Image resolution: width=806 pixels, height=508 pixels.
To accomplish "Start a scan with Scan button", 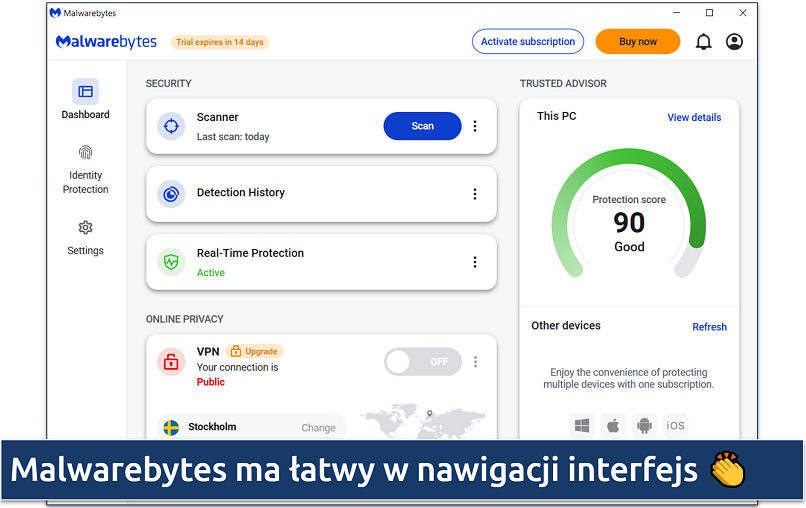I will coord(422,126).
